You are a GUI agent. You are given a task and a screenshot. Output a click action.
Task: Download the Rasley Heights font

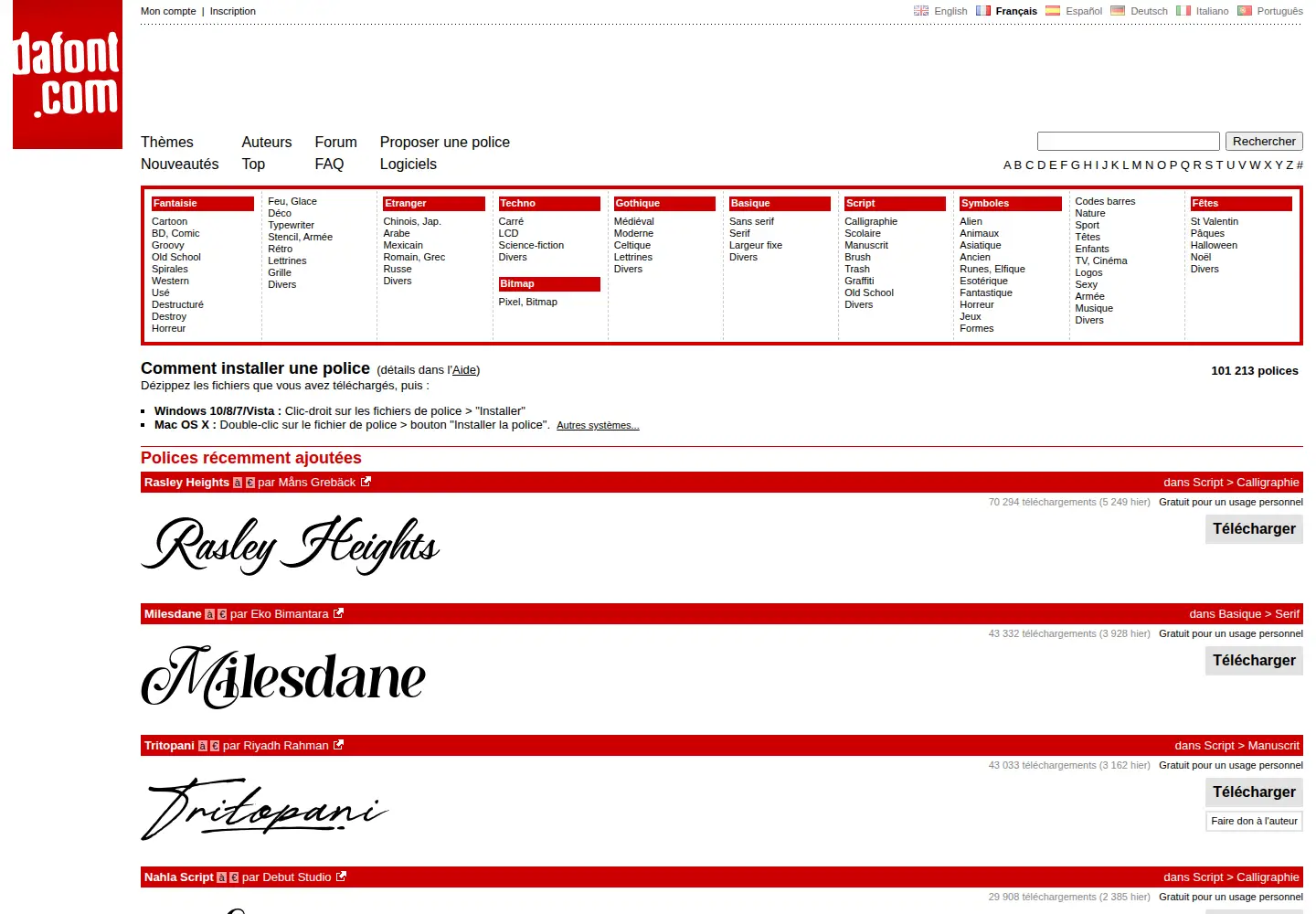pos(1254,529)
